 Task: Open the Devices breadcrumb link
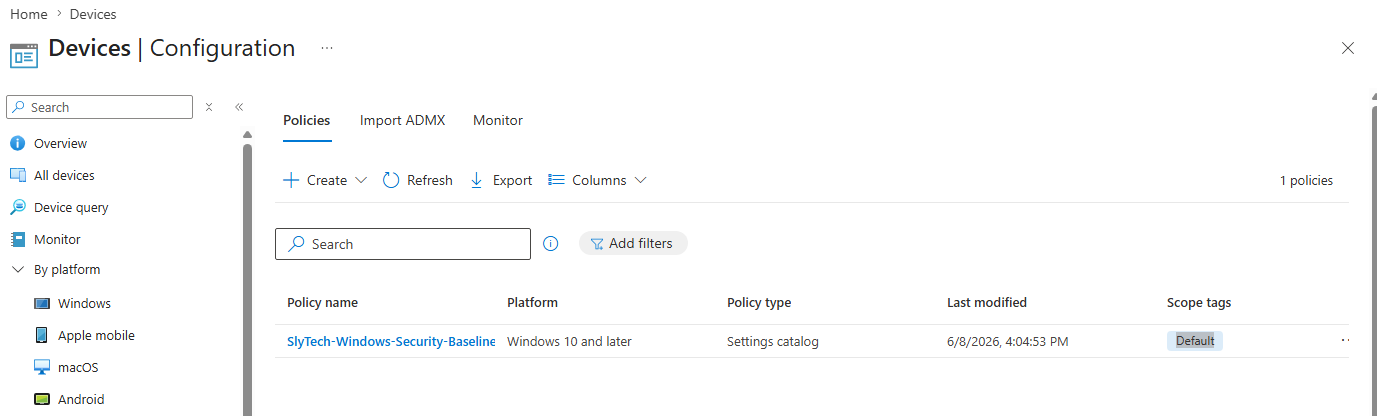coord(93,14)
